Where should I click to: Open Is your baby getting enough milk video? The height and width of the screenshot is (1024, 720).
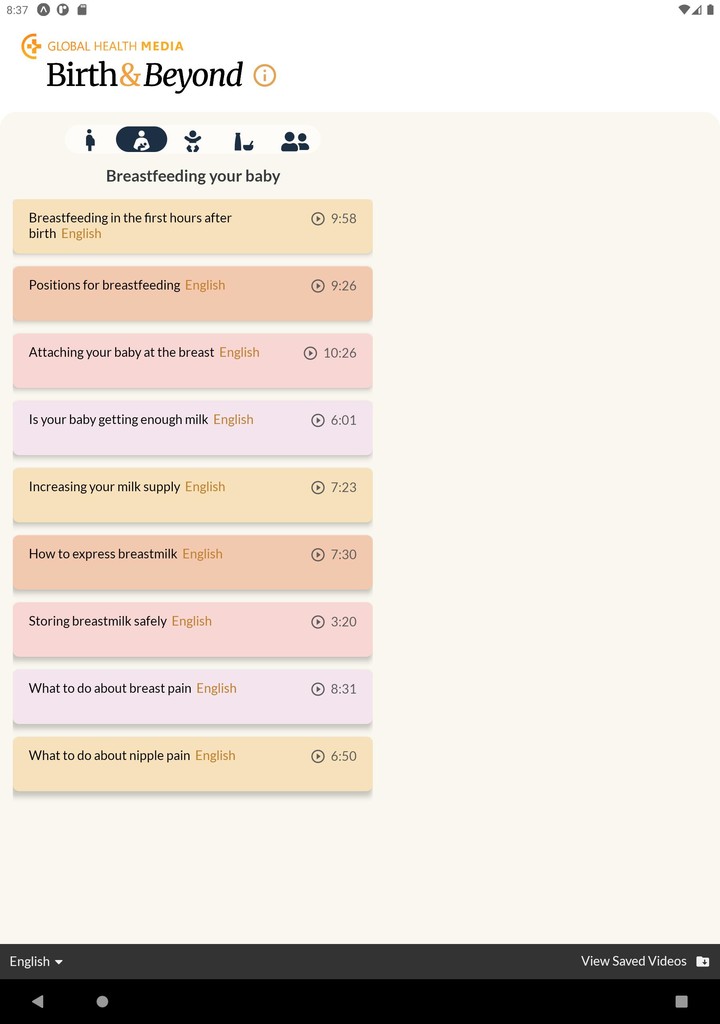118,420
